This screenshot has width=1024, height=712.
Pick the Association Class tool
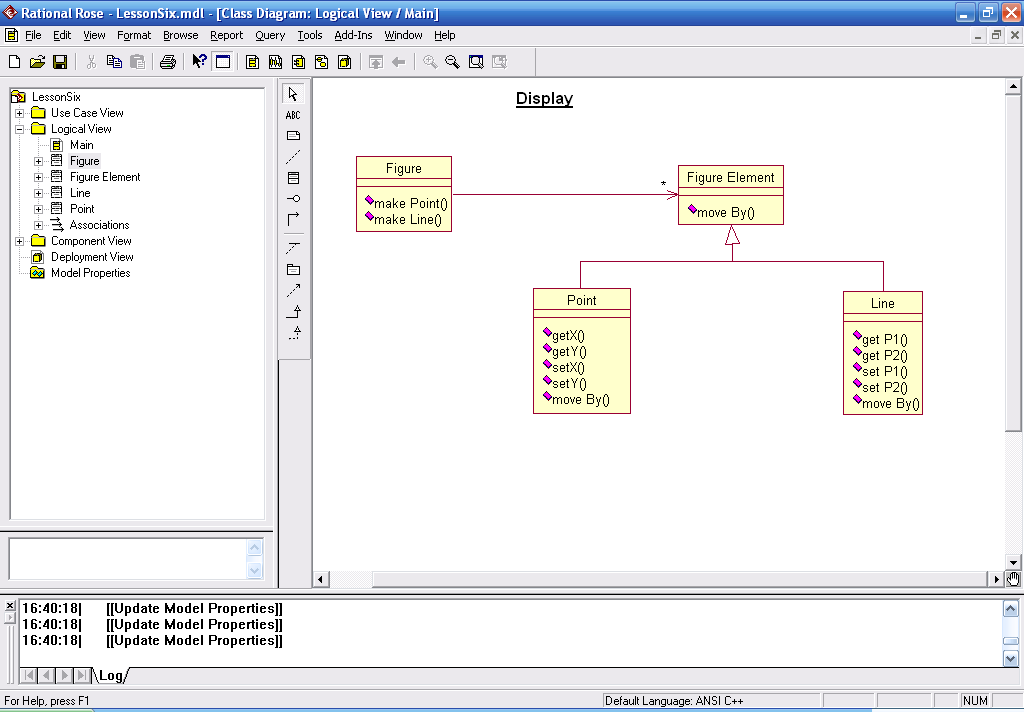coord(293,249)
